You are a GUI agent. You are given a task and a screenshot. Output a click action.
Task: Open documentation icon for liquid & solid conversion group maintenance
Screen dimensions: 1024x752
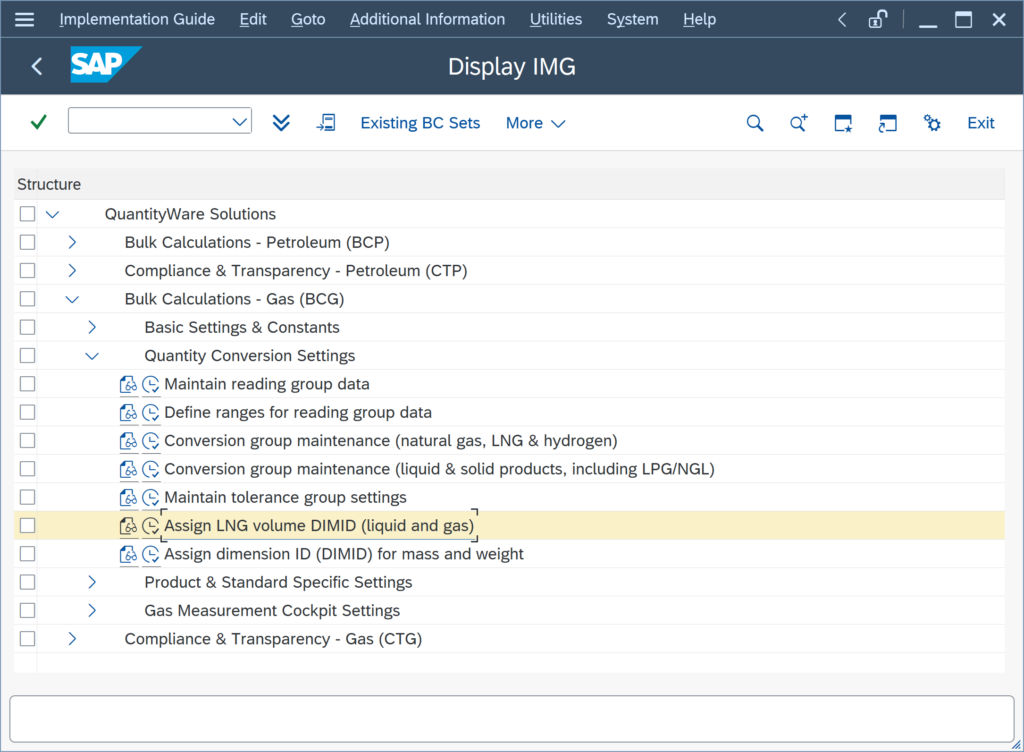point(129,469)
